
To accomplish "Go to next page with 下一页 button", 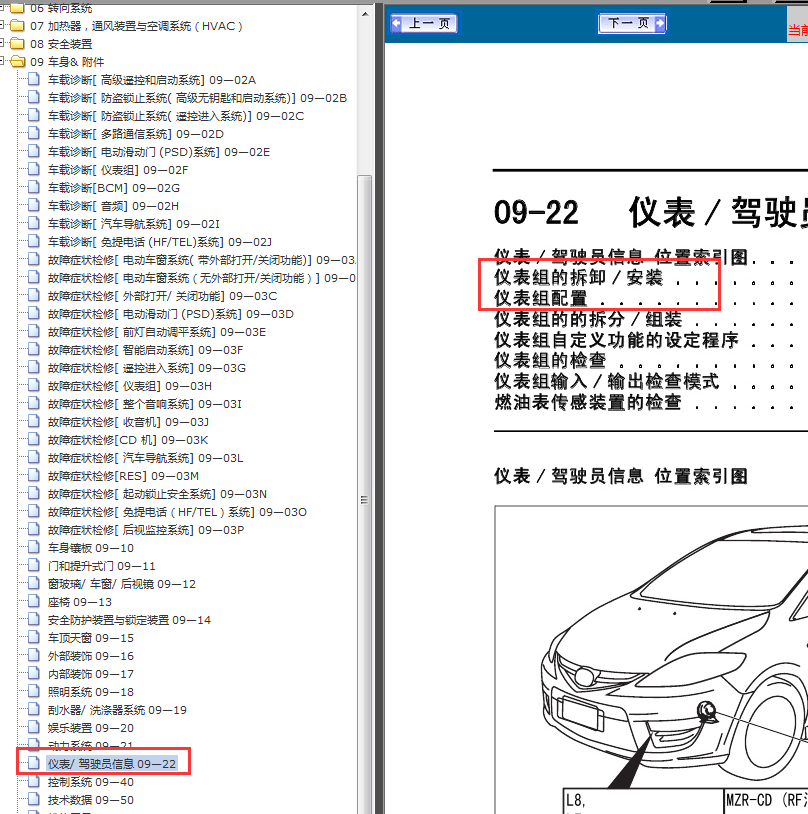I will click(632, 23).
